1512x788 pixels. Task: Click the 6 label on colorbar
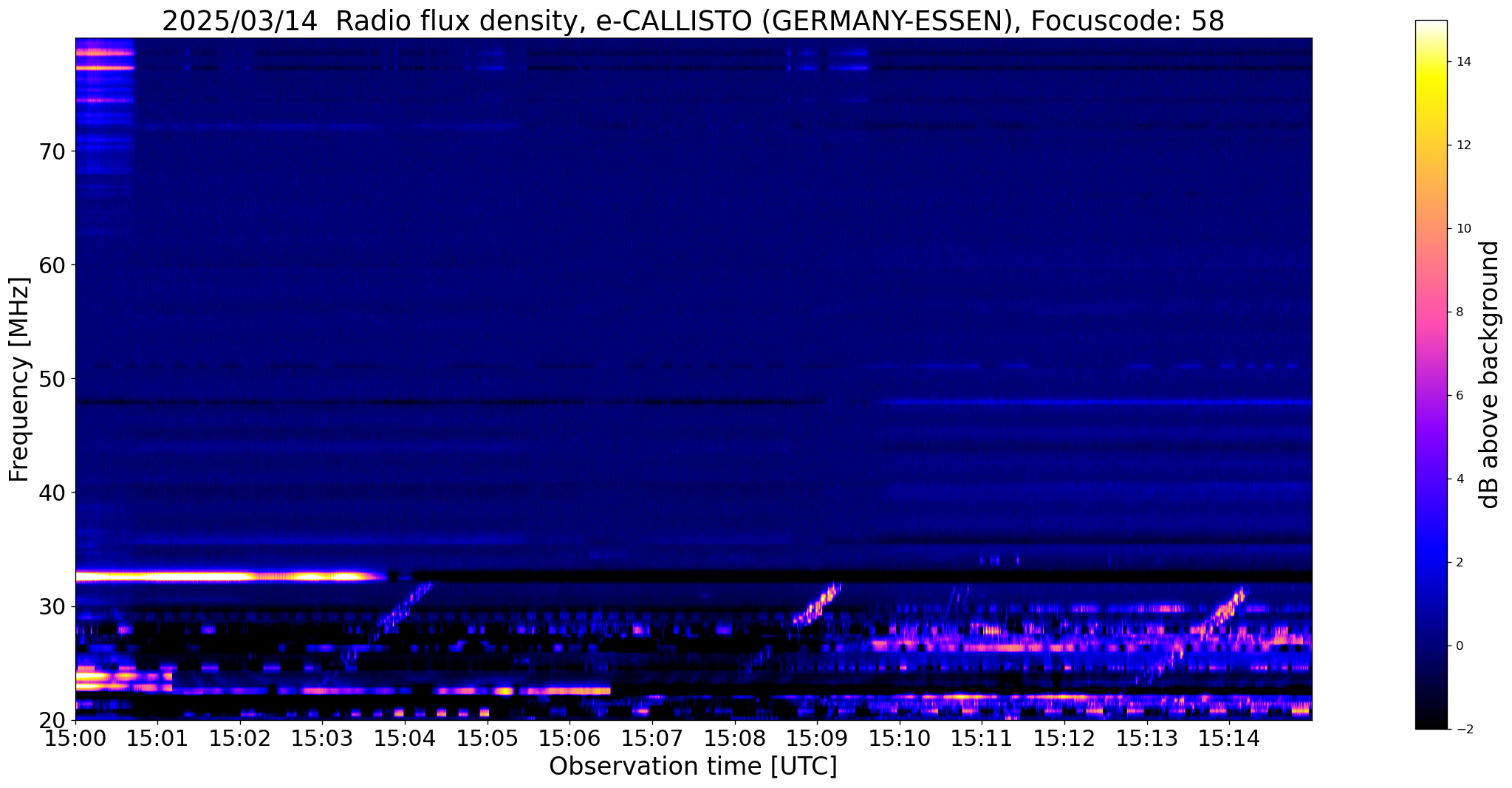(x=1459, y=396)
